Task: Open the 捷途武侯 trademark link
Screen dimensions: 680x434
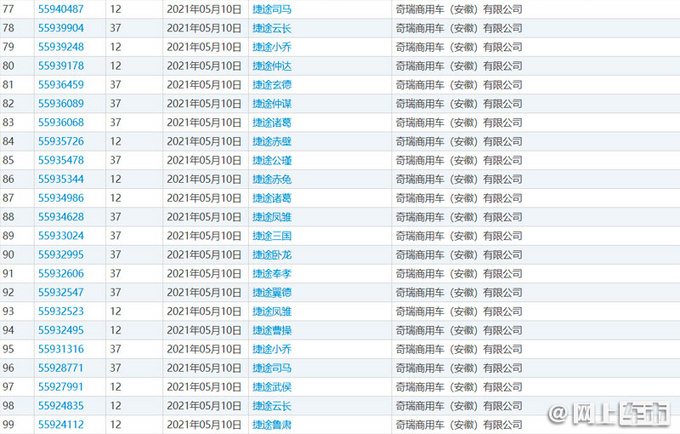Action: click(x=271, y=387)
